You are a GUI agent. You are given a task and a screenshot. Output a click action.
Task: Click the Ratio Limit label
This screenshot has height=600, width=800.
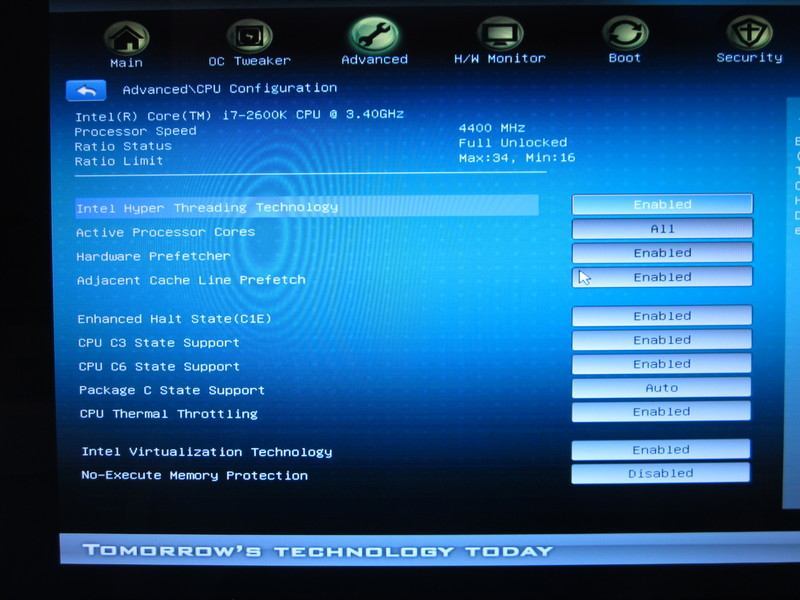(x=119, y=161)
